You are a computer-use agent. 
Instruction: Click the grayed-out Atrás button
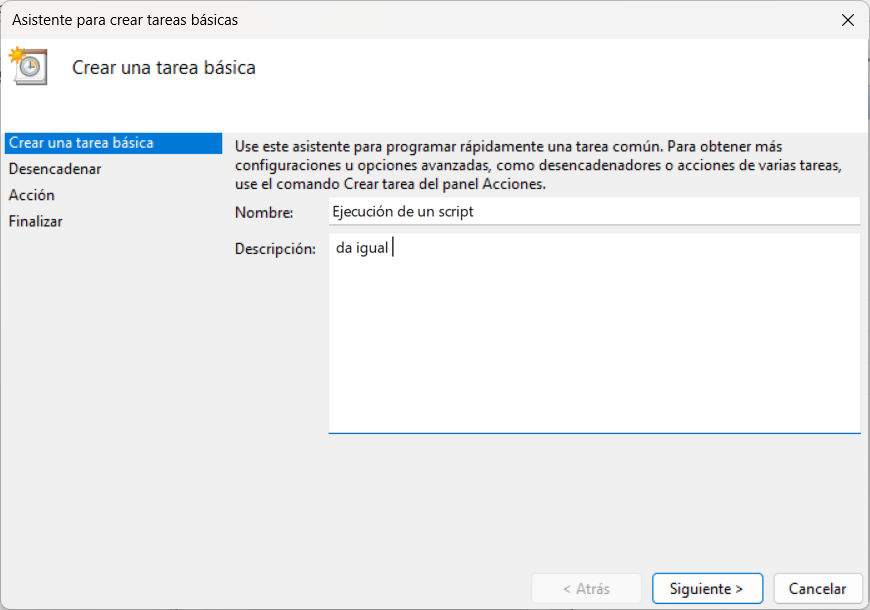click(x=586, y=588)
